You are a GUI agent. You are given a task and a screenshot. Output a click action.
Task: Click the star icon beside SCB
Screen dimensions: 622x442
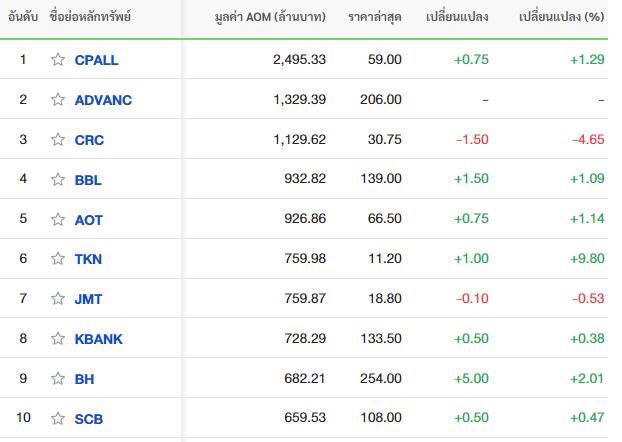tap(58, 418)
